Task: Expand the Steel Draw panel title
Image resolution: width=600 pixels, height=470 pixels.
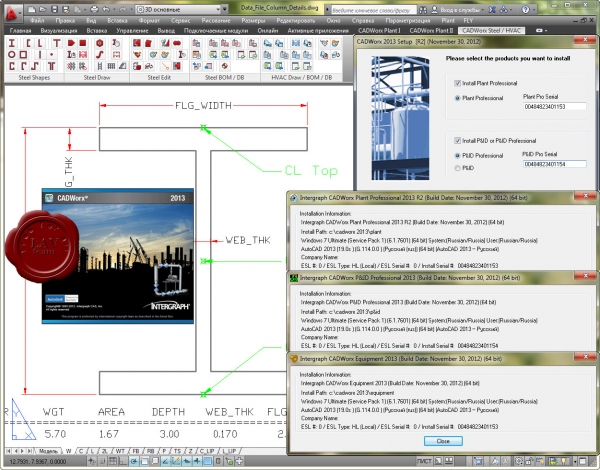Action: tap(97, 77)
